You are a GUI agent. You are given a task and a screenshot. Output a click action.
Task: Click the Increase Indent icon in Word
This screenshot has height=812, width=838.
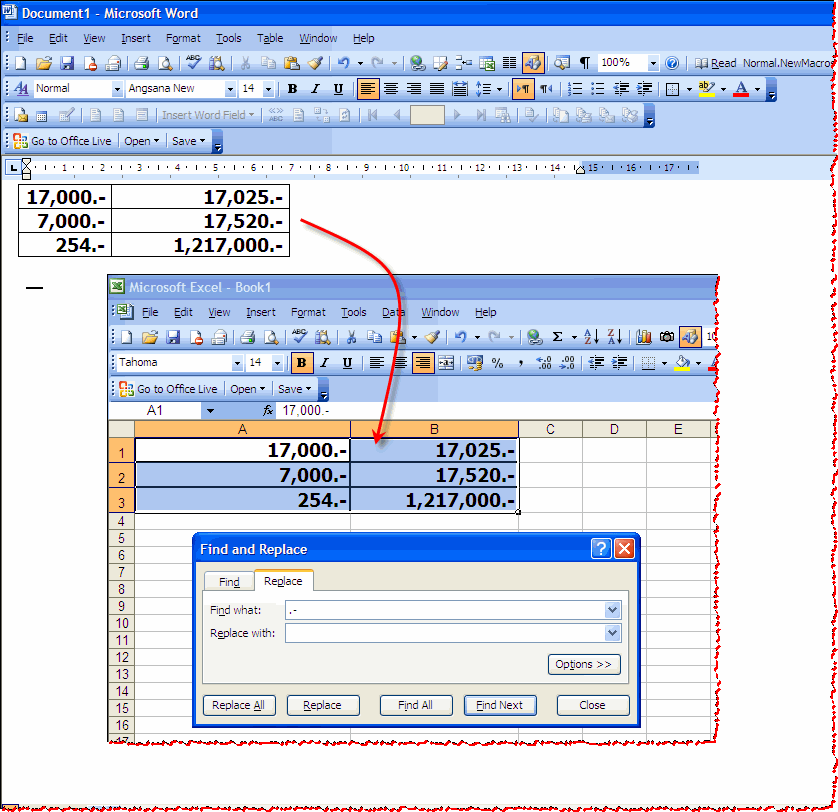click(645, 89)
